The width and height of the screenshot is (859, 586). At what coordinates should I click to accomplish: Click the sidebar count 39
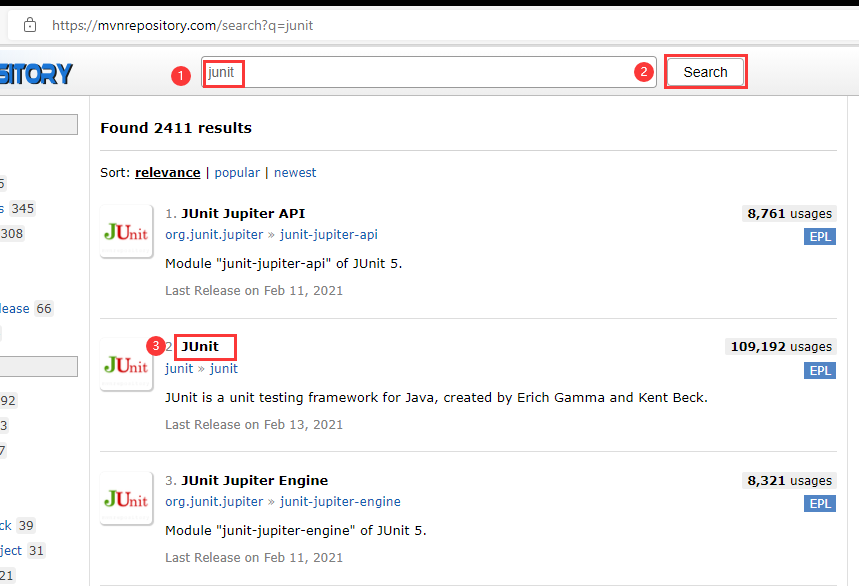click(x=26, y=526)
